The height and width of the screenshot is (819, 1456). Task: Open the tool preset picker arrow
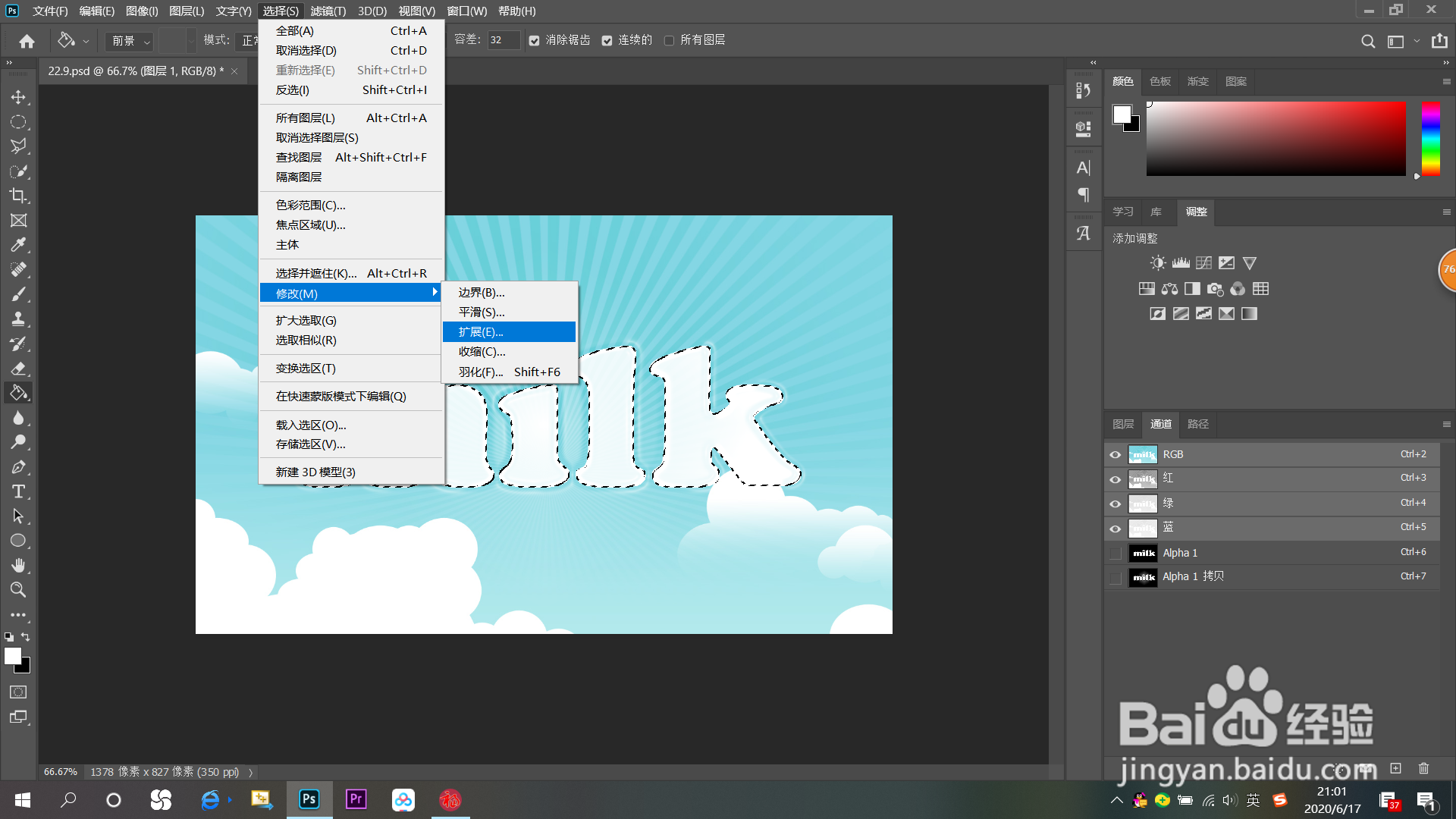[x=86, y=42]
